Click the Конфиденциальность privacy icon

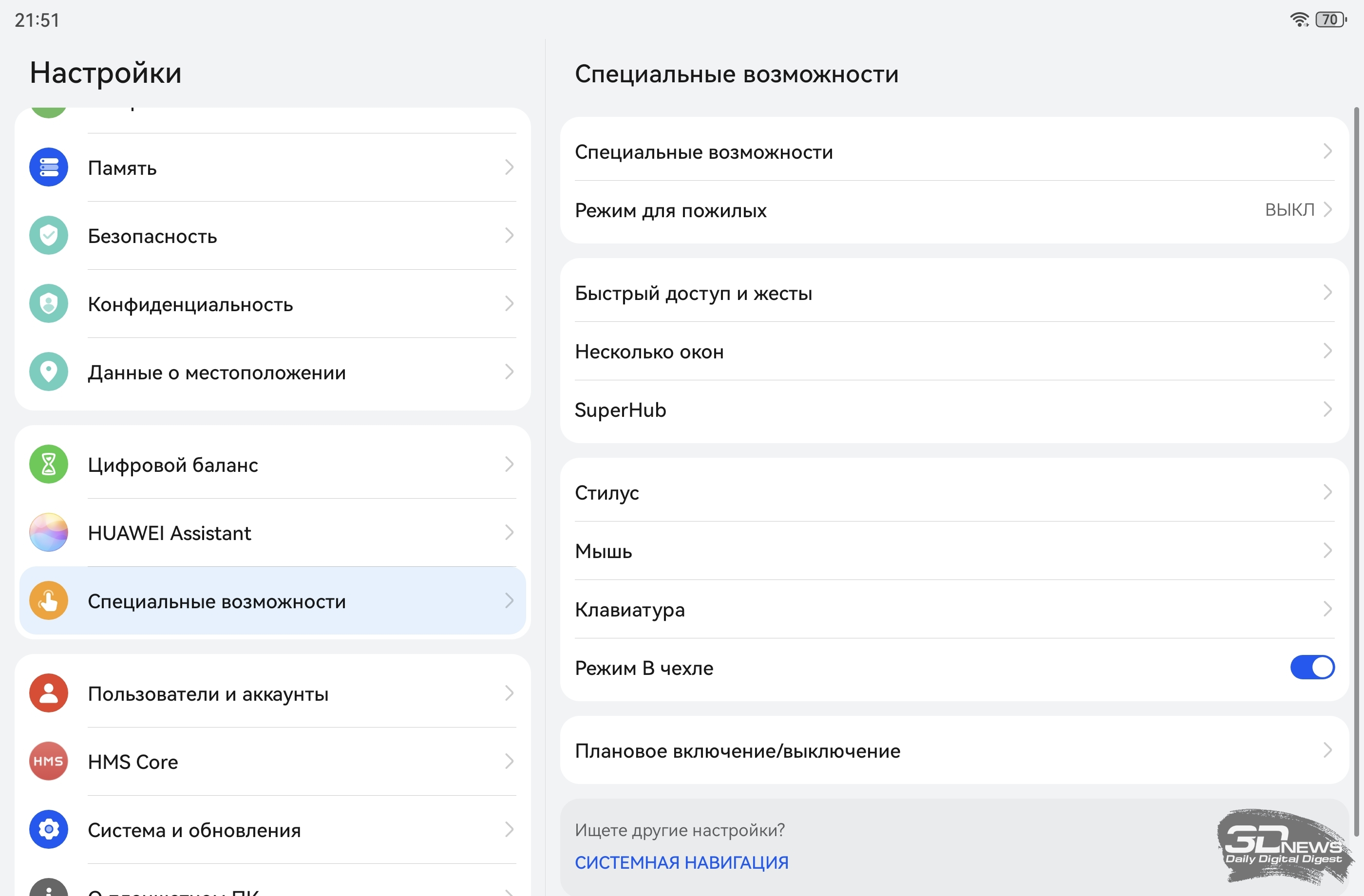tap(49, 304)
